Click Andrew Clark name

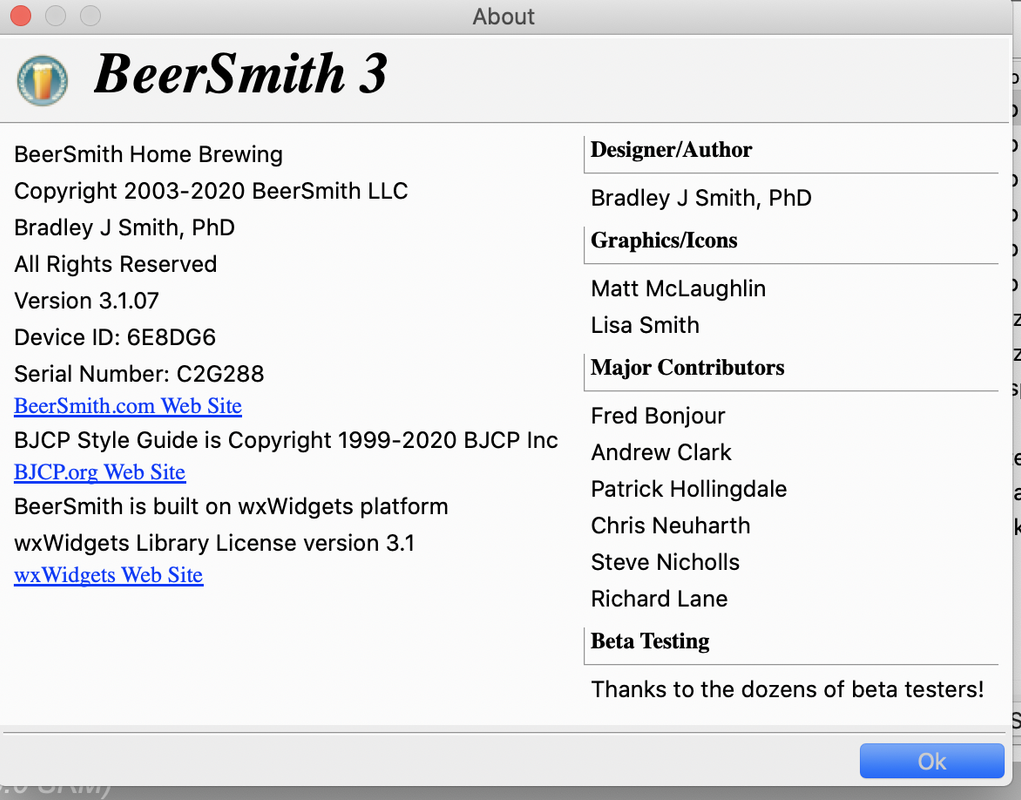(x=661, y=452)
